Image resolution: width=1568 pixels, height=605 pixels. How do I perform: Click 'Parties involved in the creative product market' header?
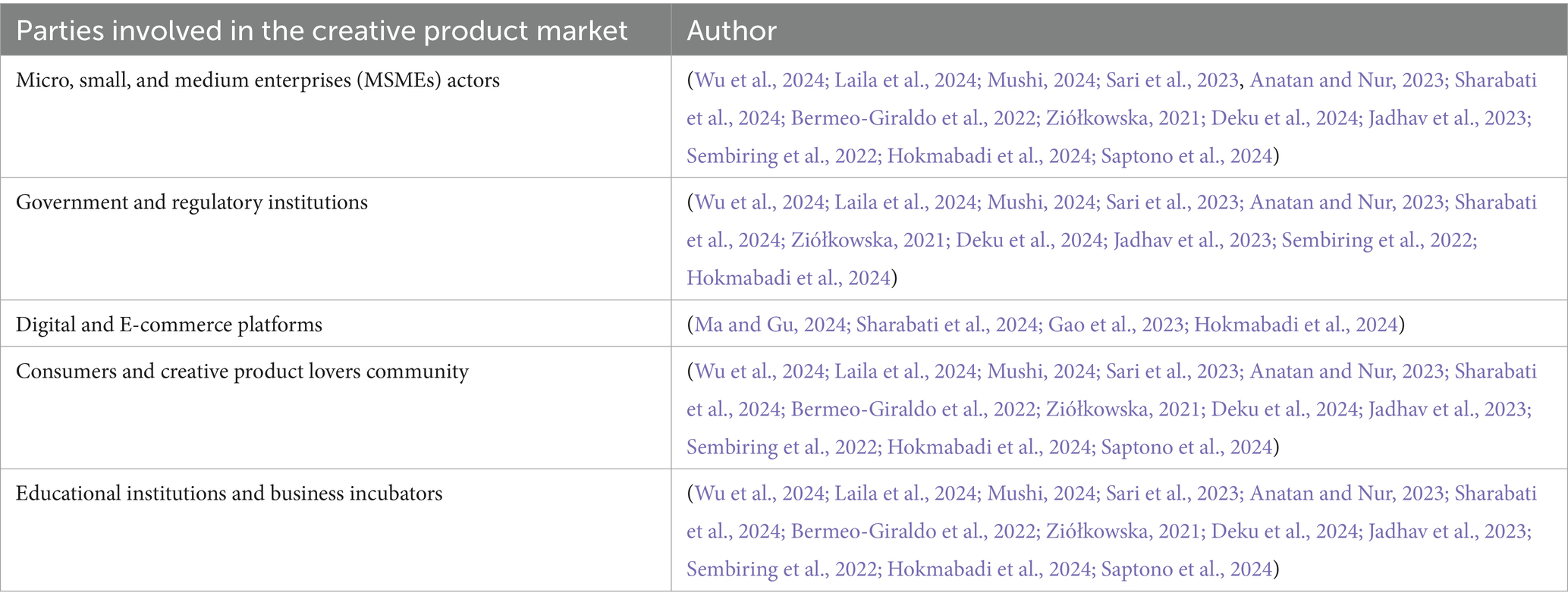click(322, 30)
